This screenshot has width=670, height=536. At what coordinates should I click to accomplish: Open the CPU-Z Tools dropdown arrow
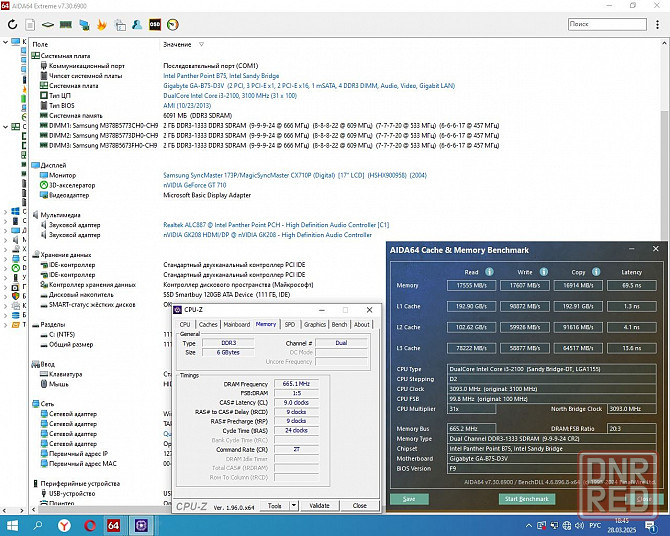pyautogui.click(x=294, y=506)
